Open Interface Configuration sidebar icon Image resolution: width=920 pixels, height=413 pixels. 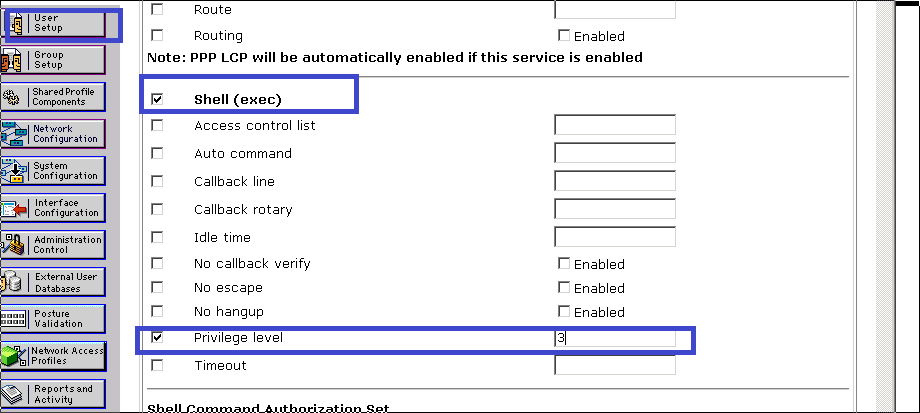[53, 208]
